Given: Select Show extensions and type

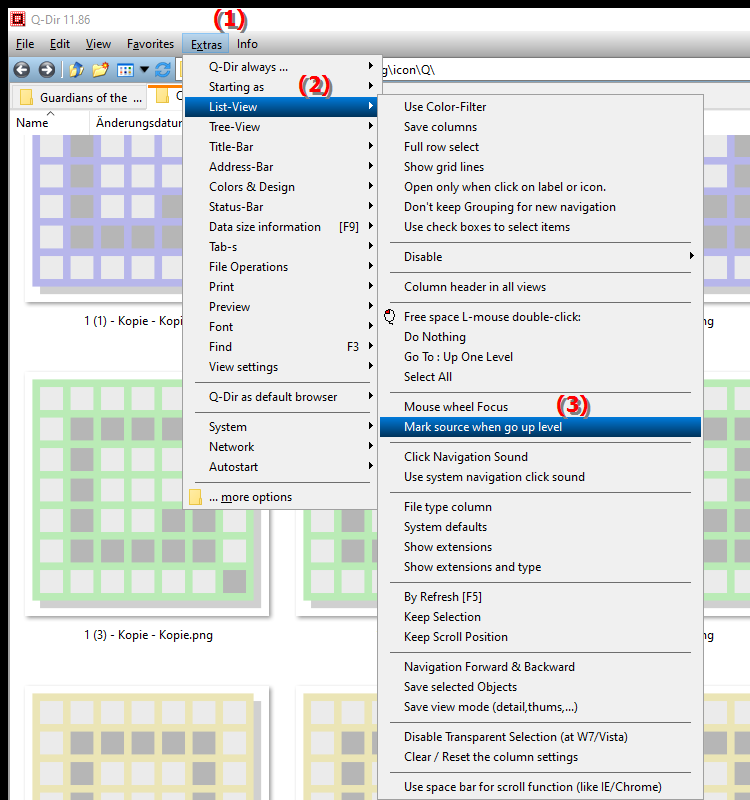Looking at the screenshot, I should pyautogui.click(x=540, y=567).
